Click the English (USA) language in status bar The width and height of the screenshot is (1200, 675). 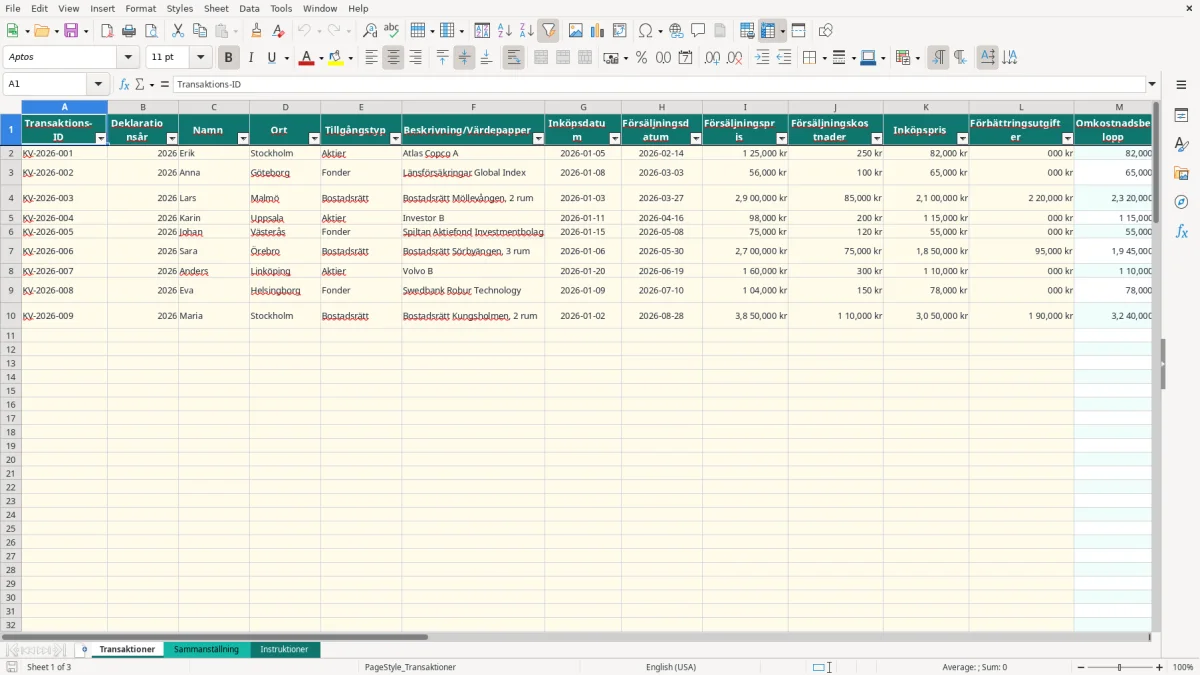671,667
